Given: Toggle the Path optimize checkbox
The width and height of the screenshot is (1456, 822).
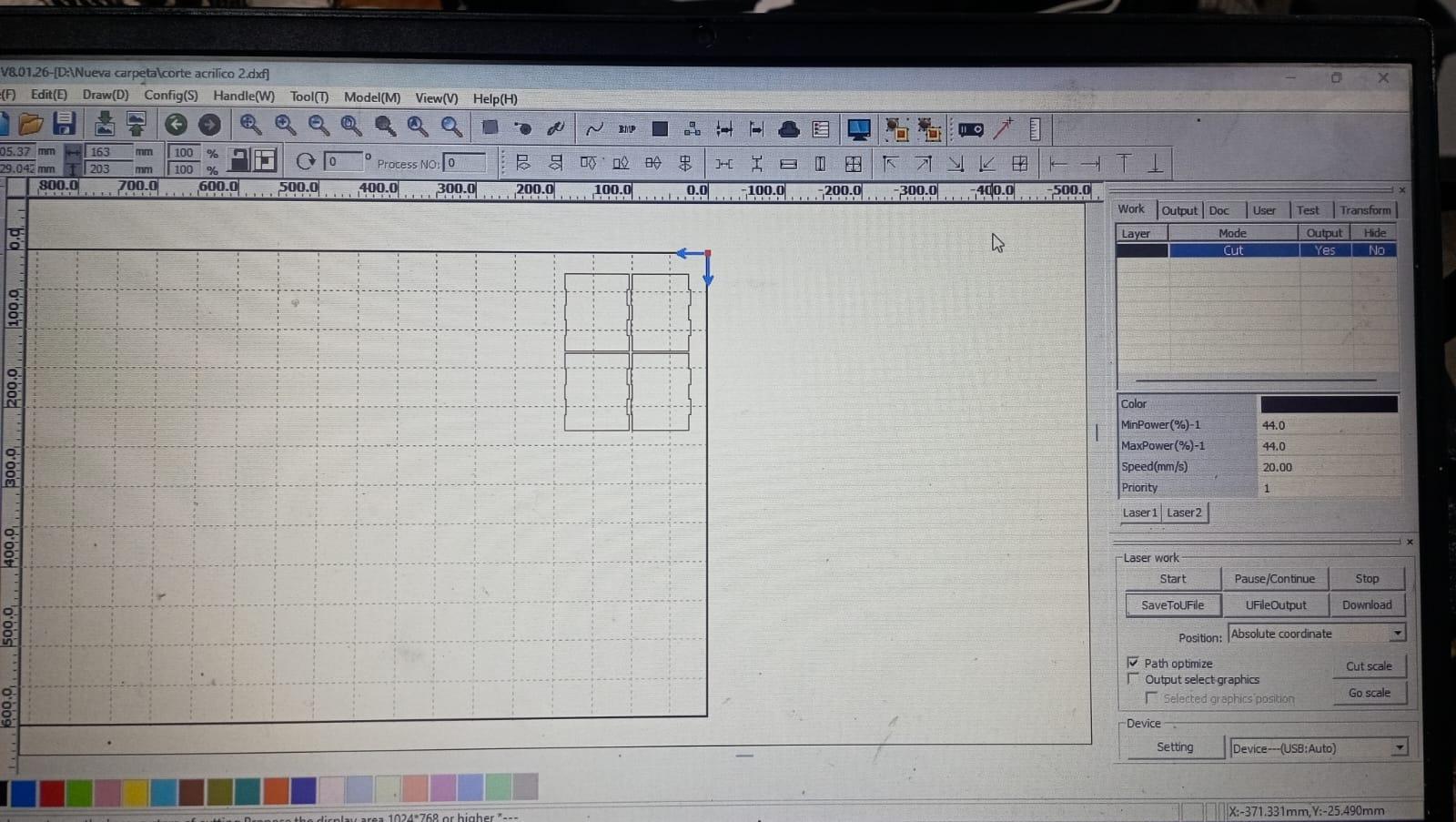Looking at the screenshot, I should click(x=1133, y=663).
